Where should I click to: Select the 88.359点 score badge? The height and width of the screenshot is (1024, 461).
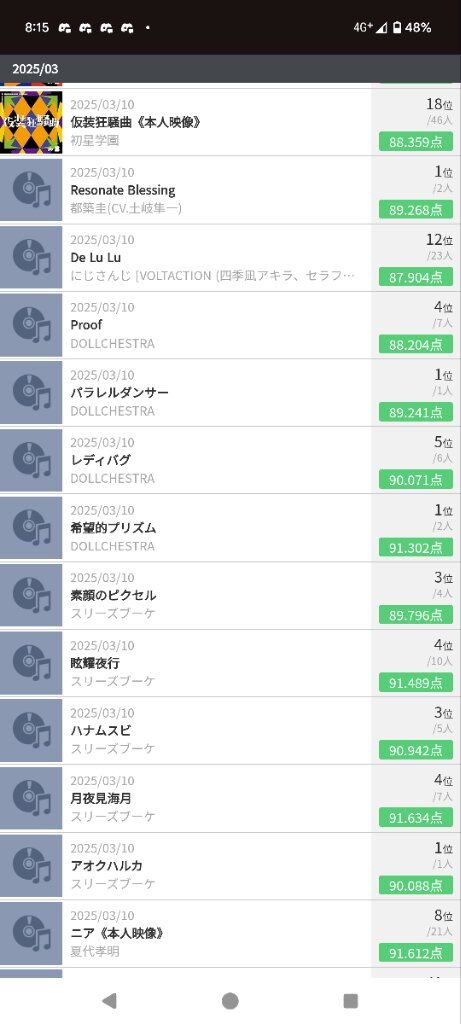(415, 142)
